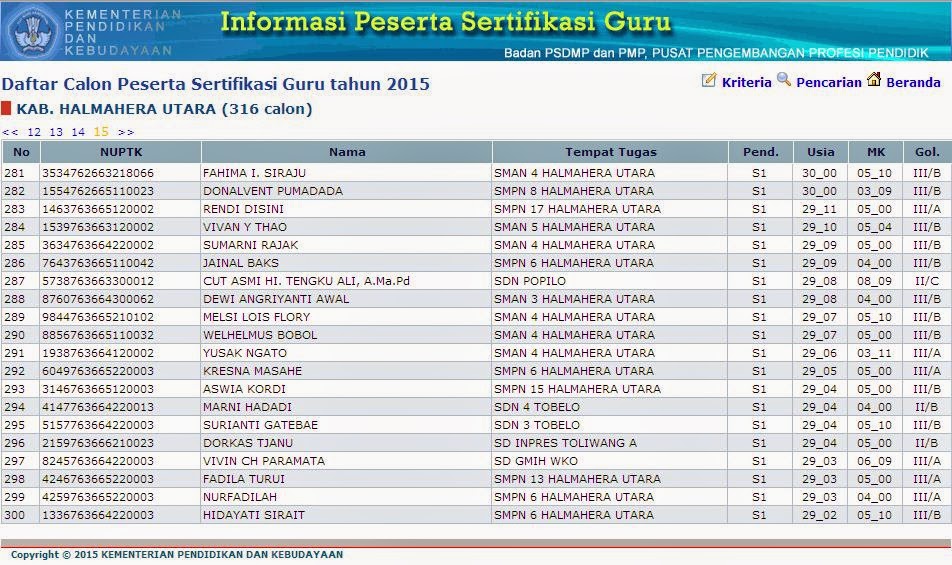Select name DONALVENT PUMADADA

[273, 191]
